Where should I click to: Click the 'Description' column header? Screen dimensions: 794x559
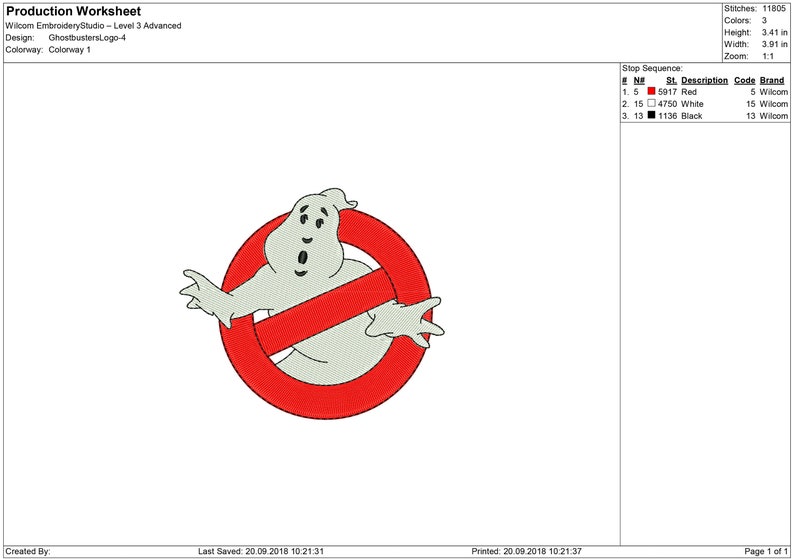pyautogui.click(x=704, y=81)
